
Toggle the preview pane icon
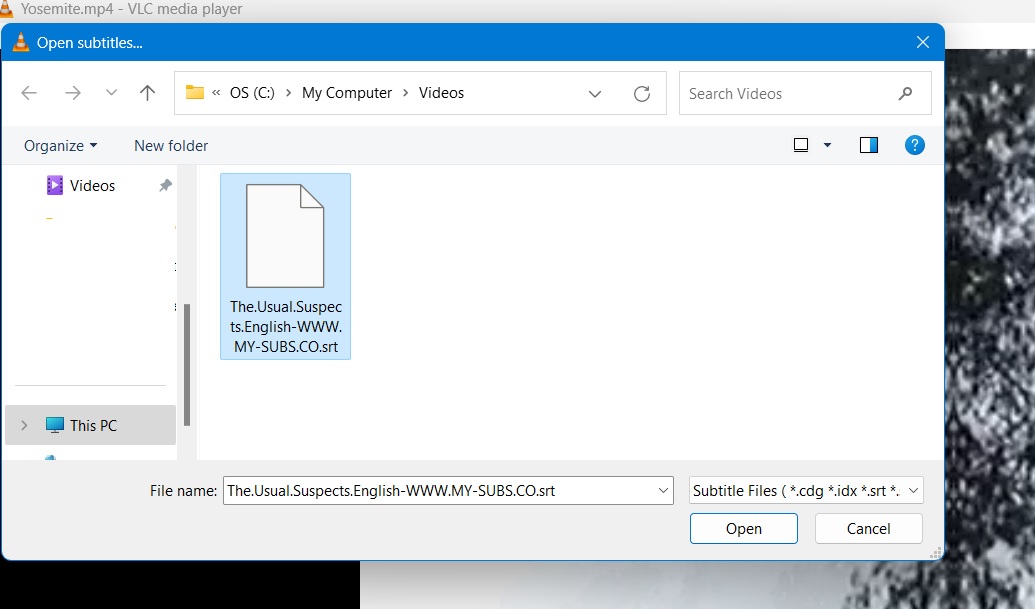pyautogui.click(x=868, y=145)
